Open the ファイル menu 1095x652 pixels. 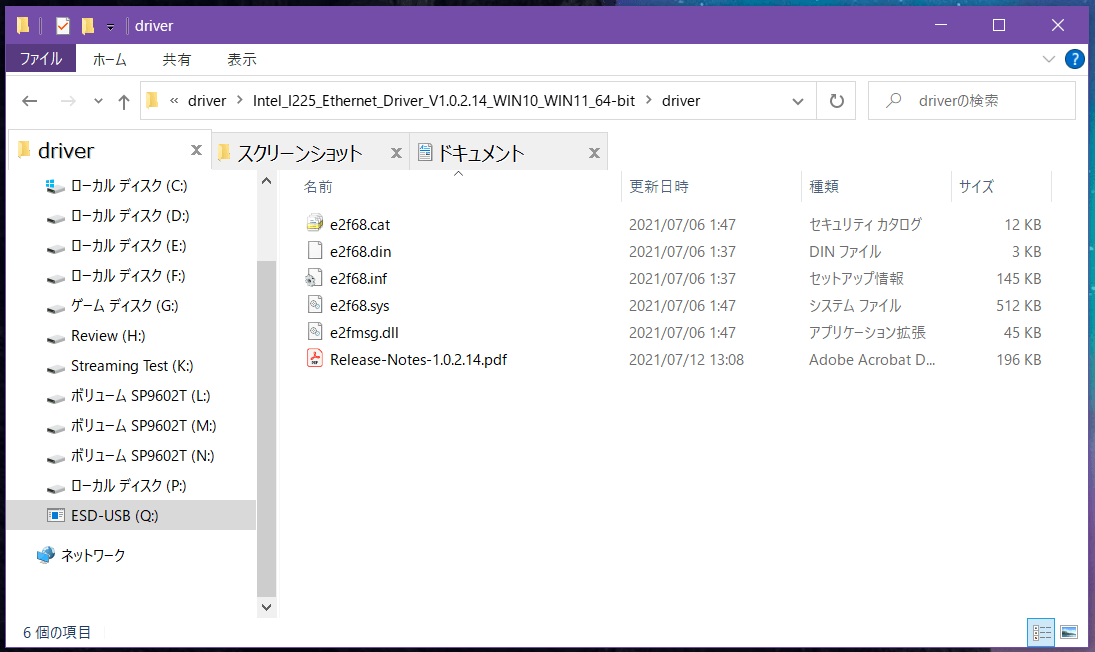41,59
